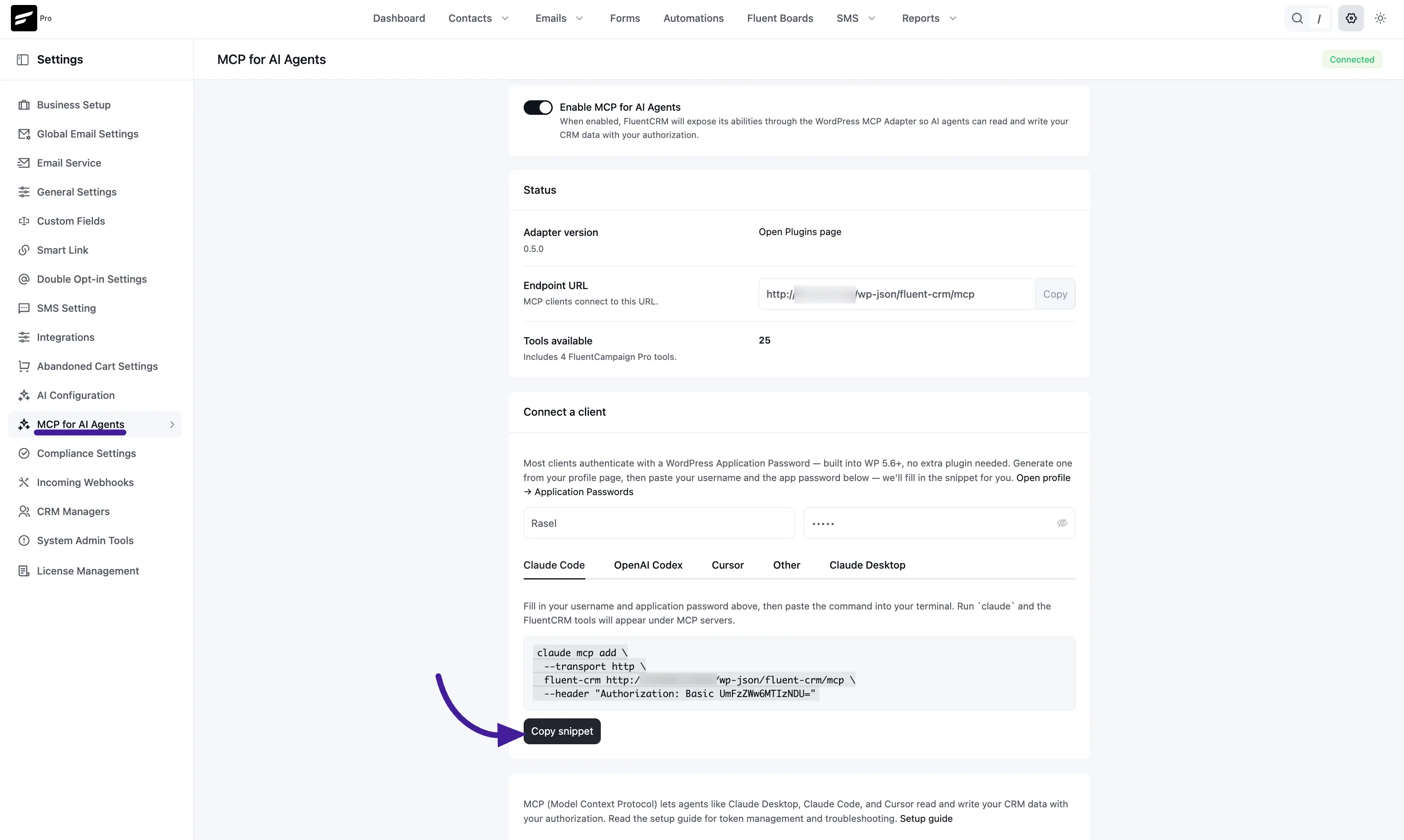Click the System Admin Tools icon
This screenshot has width=1404, height=840.
[24, 540]
